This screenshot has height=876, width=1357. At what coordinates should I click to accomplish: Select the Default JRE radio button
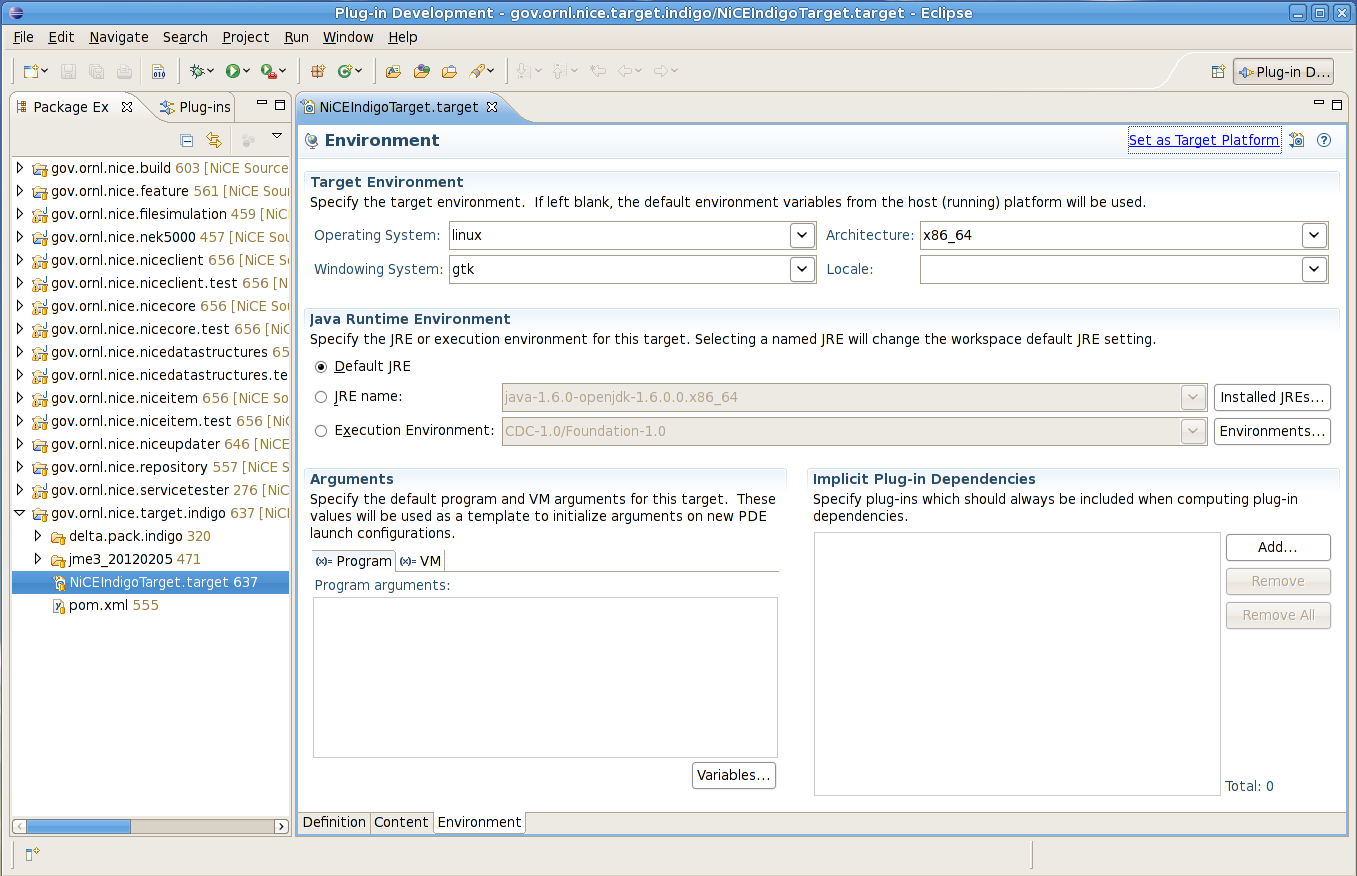pos(321,367)
